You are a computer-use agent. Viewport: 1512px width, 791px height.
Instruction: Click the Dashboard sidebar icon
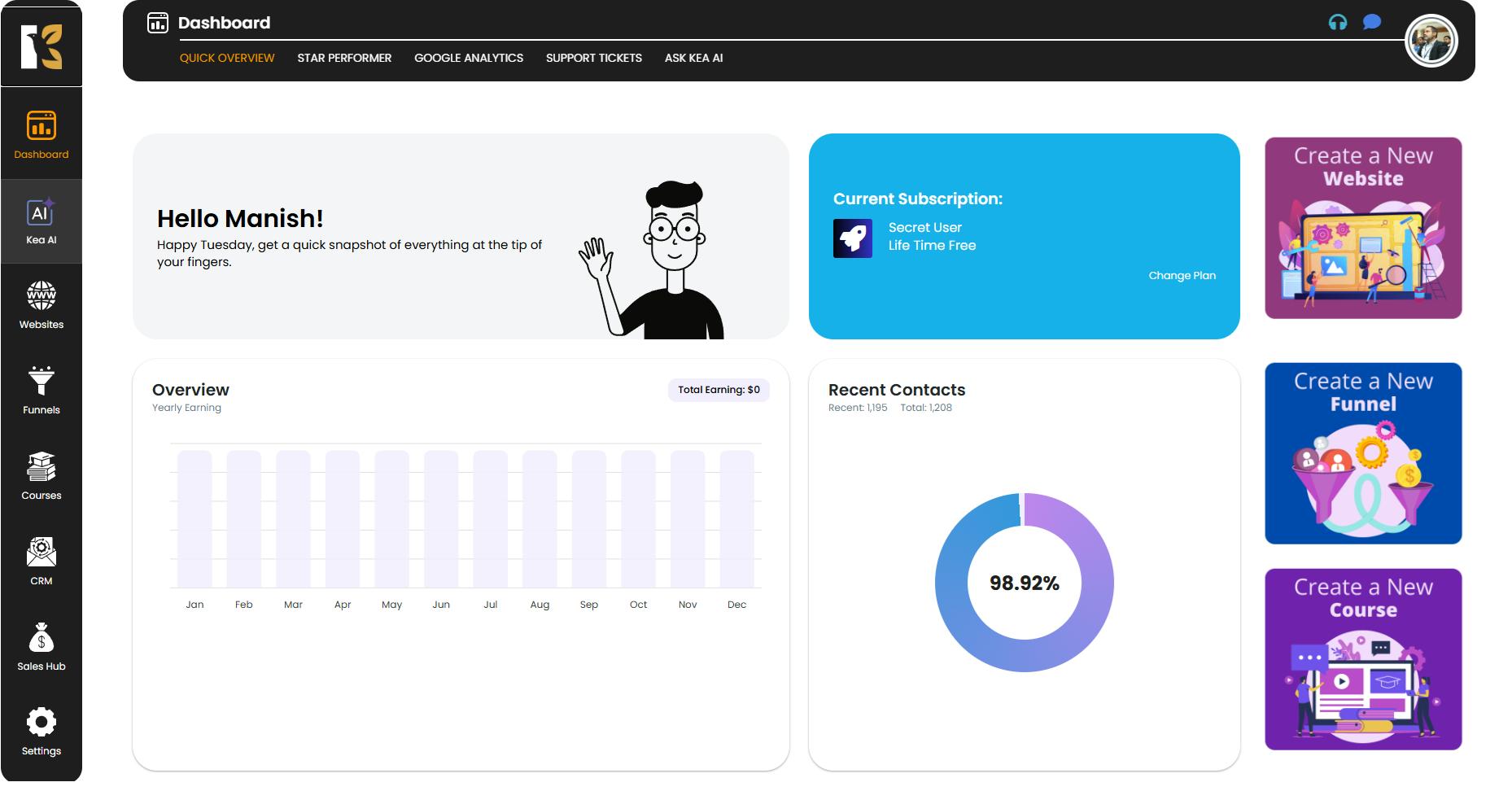pos(41,128)
